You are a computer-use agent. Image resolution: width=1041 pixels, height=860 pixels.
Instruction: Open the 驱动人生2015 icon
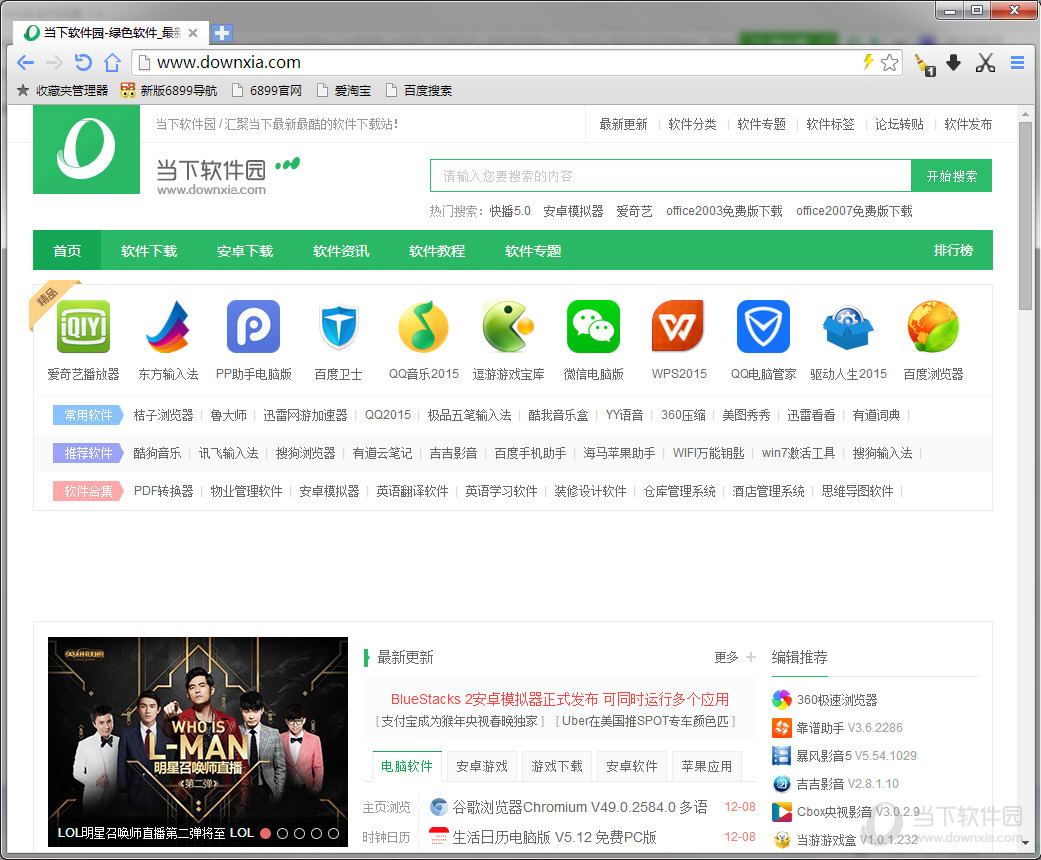(x=848, y=327)
